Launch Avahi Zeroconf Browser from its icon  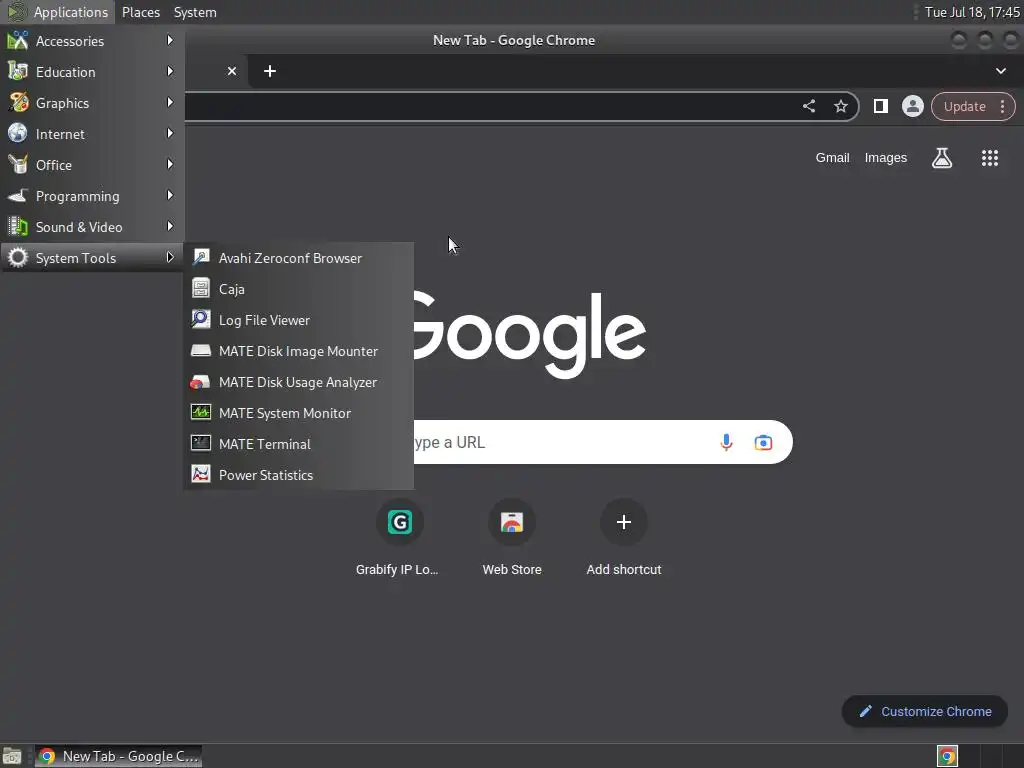click(x=200, y=258)
